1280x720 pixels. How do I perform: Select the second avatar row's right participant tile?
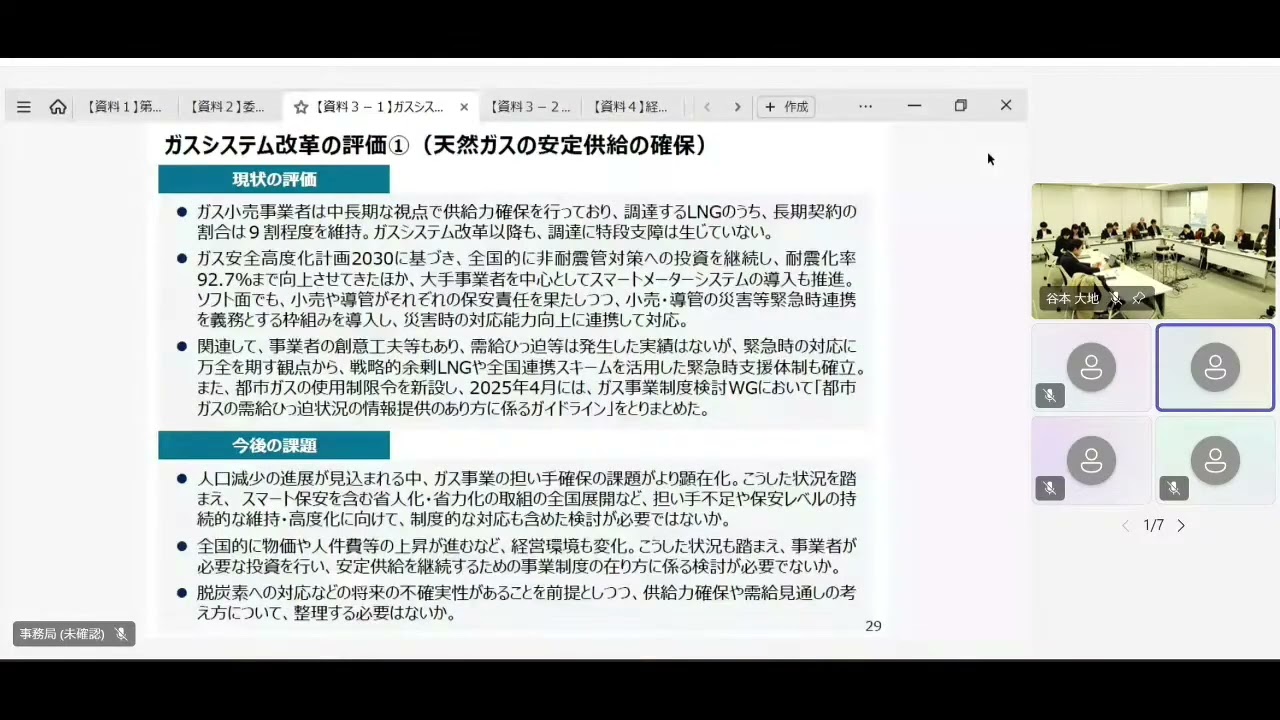[x=1215, y=460]
